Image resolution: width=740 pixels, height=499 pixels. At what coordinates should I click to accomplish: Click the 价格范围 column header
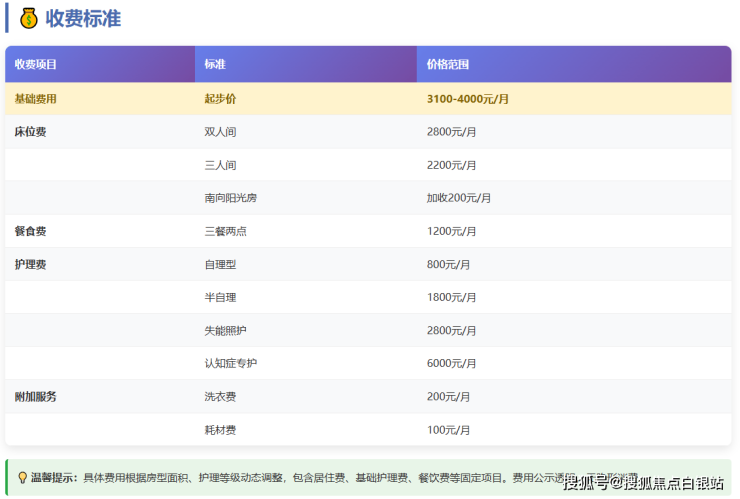[447, 64]
